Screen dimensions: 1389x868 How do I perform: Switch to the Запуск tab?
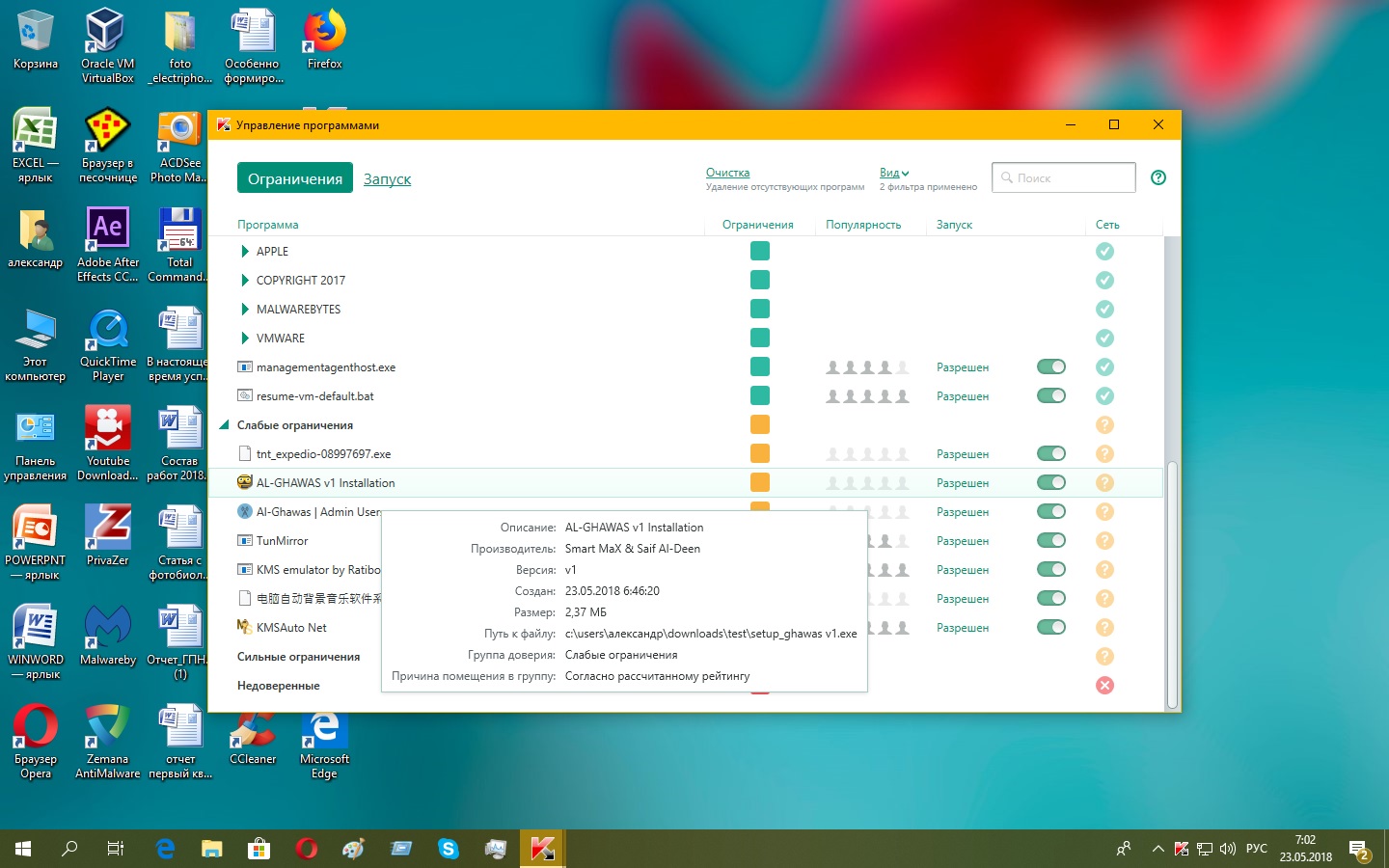coord(387,178)
